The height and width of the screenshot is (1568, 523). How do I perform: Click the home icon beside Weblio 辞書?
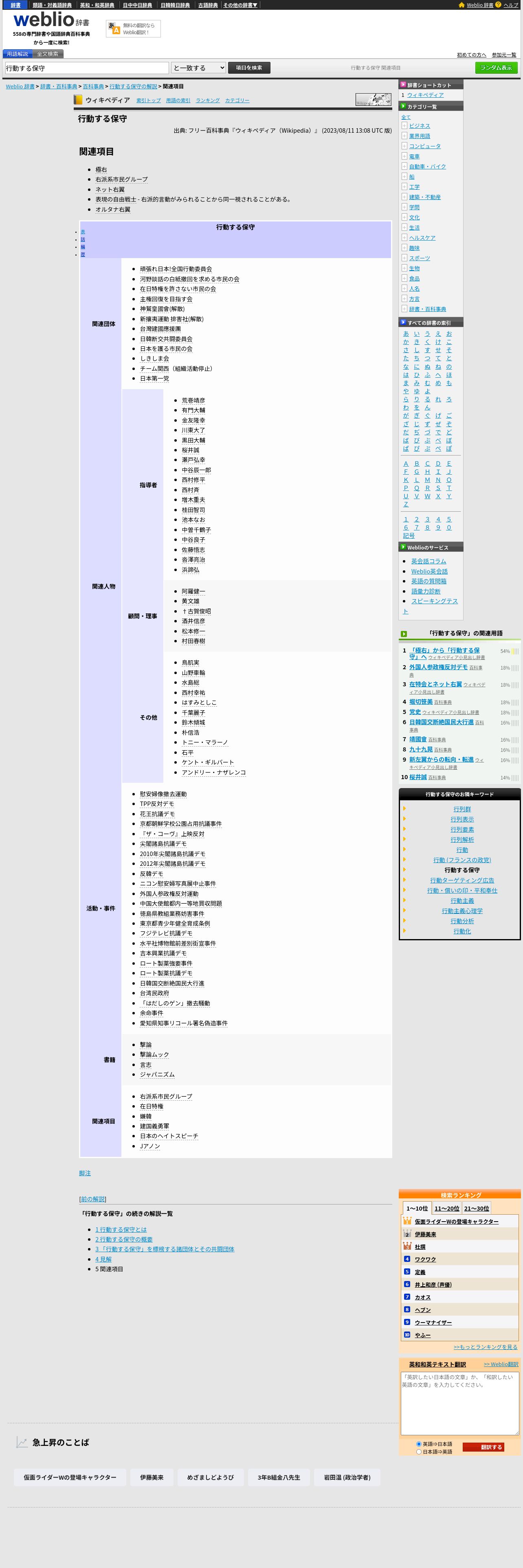(x=461, y=5)
